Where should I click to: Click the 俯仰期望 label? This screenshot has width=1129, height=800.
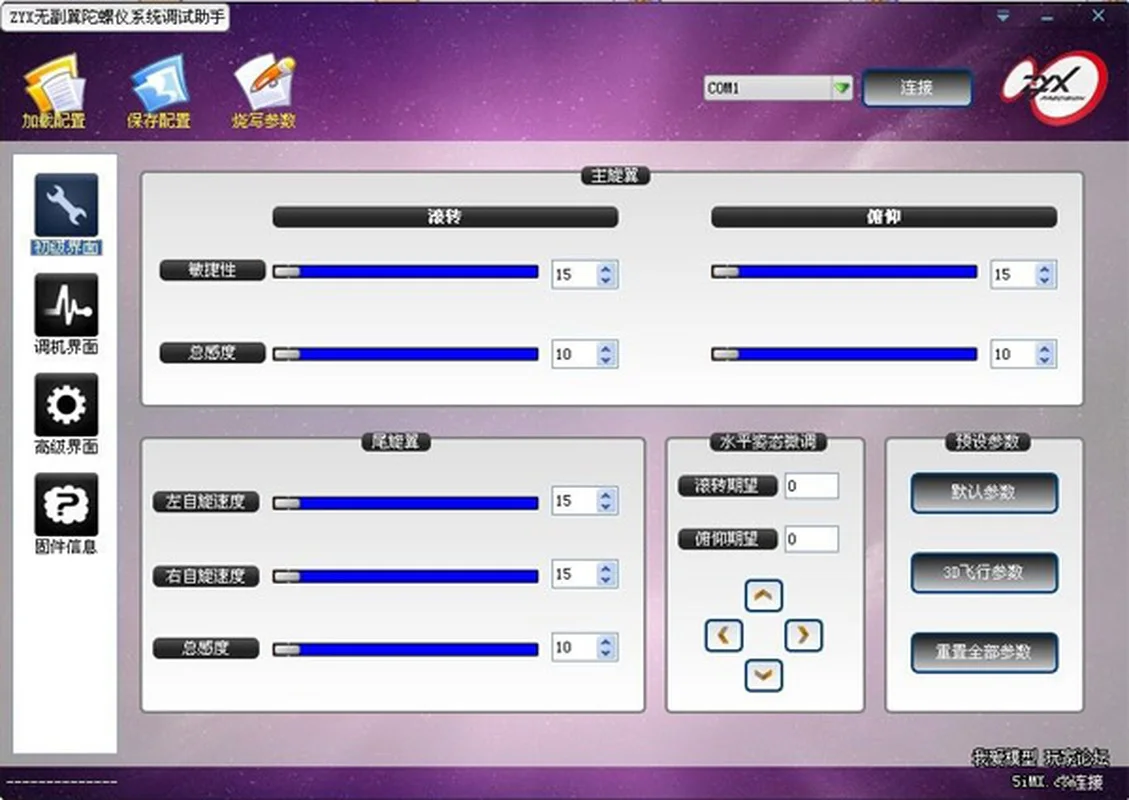[x=727, y=539]
